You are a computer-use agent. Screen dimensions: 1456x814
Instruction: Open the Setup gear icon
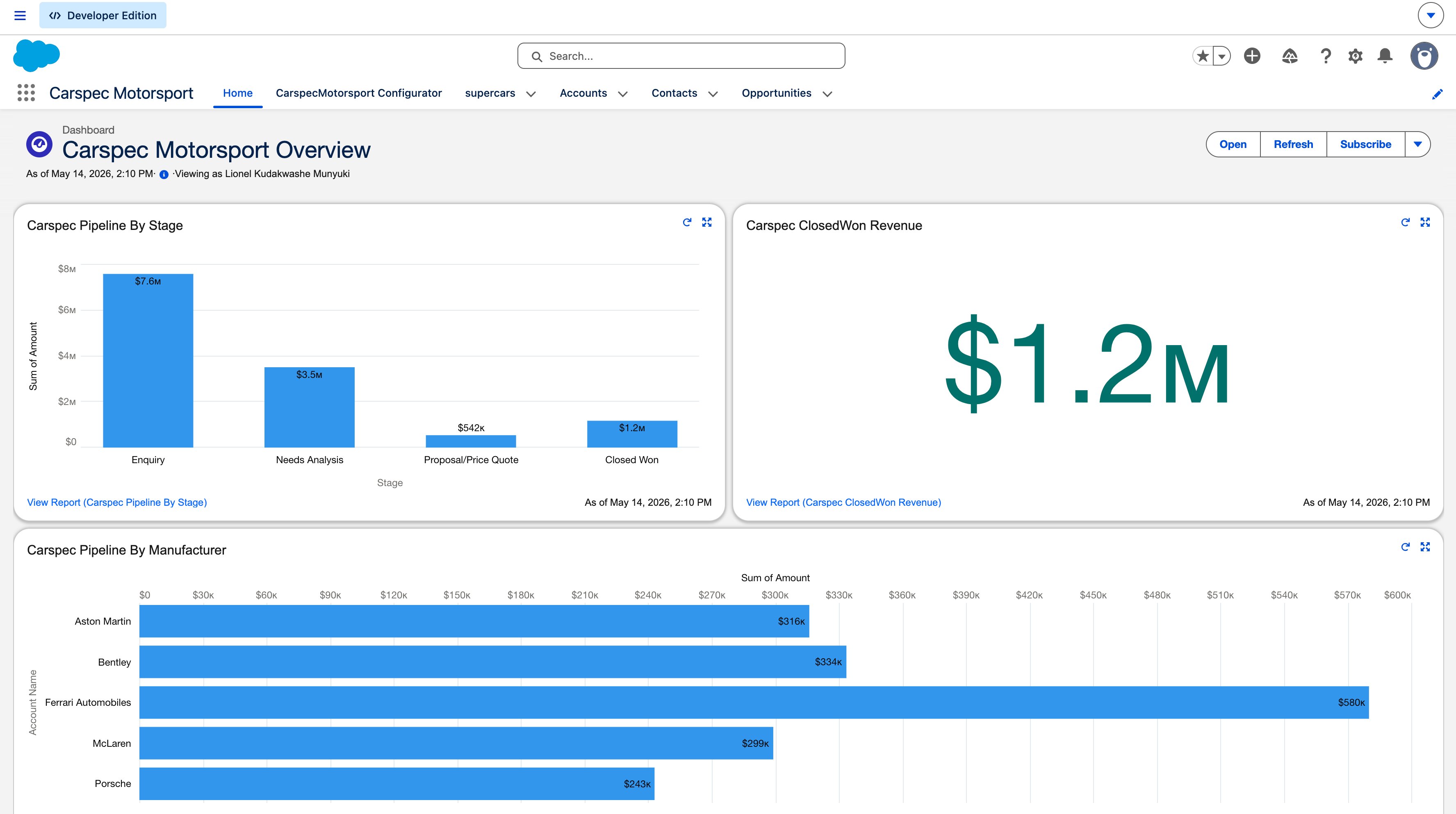pos(1356,56)
